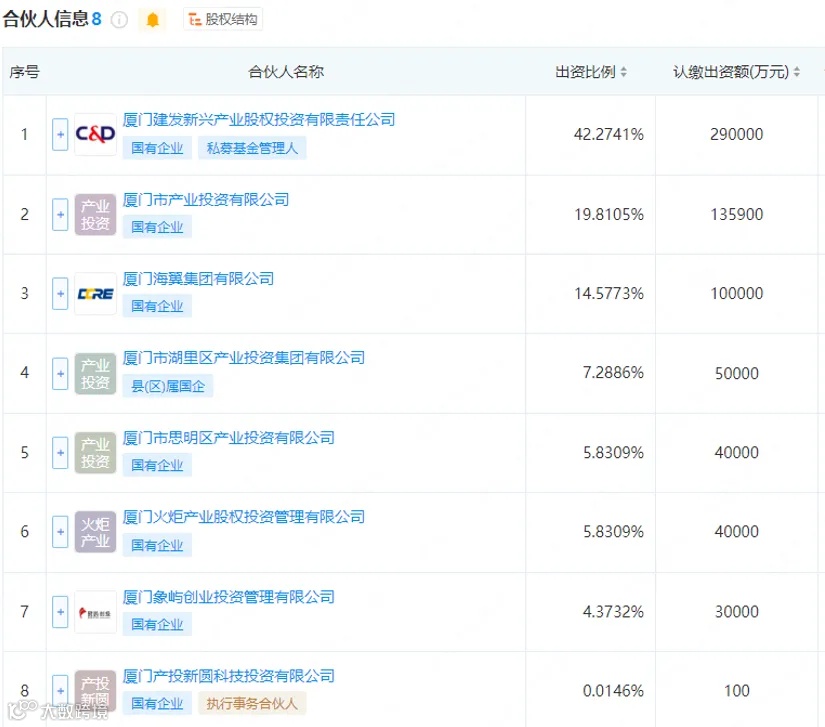Click 国有企业 tag under 厦门象屿创业投资
This screenshot has height=727, width=825.
[x=157, y=625]
